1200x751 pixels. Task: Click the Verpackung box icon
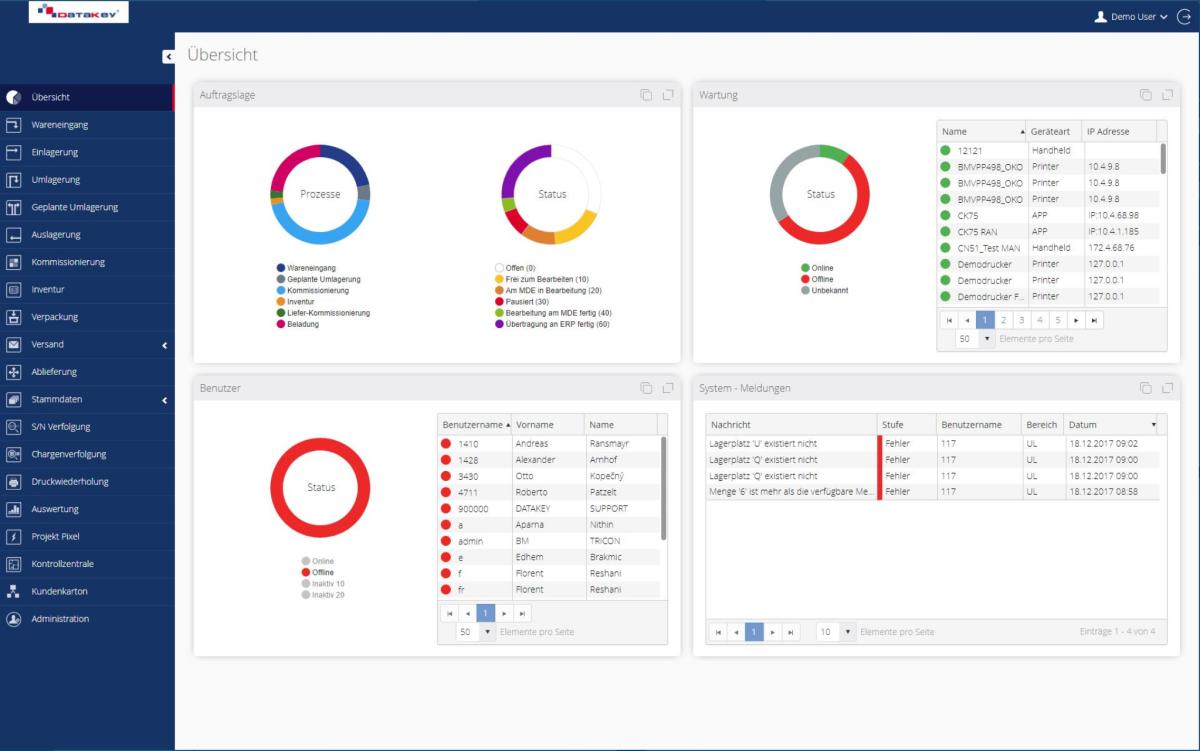tap(14, 317)
